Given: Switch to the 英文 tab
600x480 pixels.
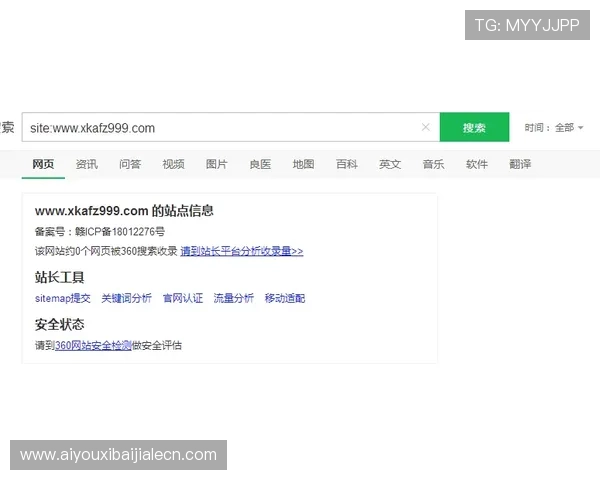Looking at the screenshot, I should (390, 164).
